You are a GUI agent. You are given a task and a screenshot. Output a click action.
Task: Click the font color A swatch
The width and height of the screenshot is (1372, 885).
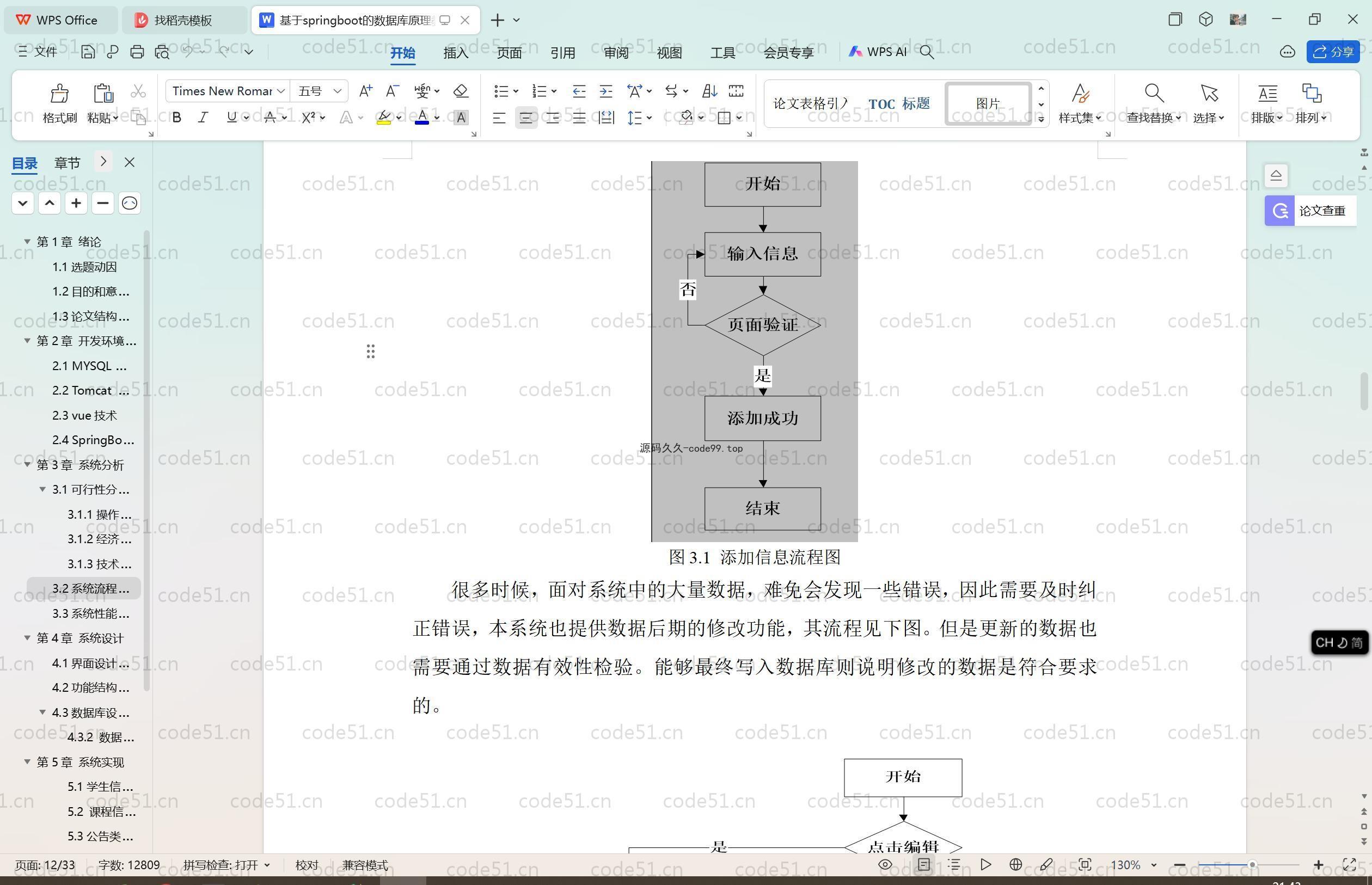pos(422,117)
